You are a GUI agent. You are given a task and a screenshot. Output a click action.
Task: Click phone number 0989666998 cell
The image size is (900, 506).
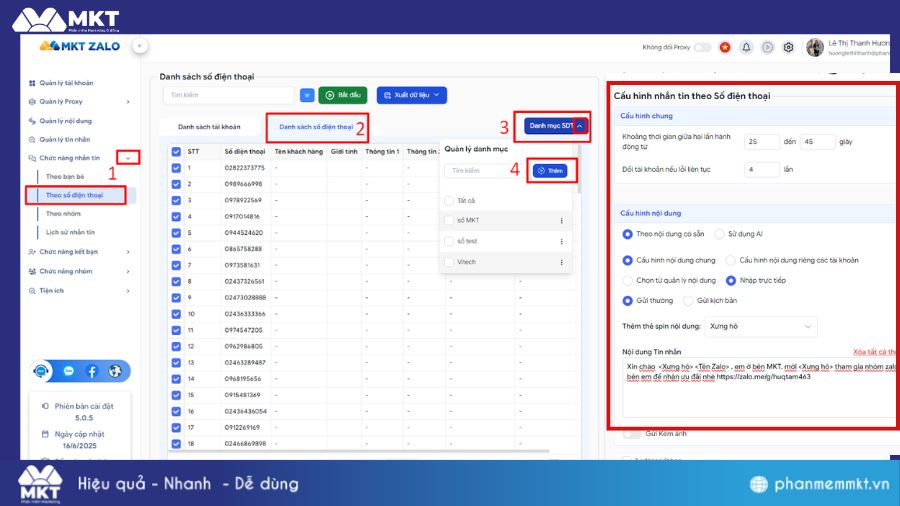(x=243, y=184)
